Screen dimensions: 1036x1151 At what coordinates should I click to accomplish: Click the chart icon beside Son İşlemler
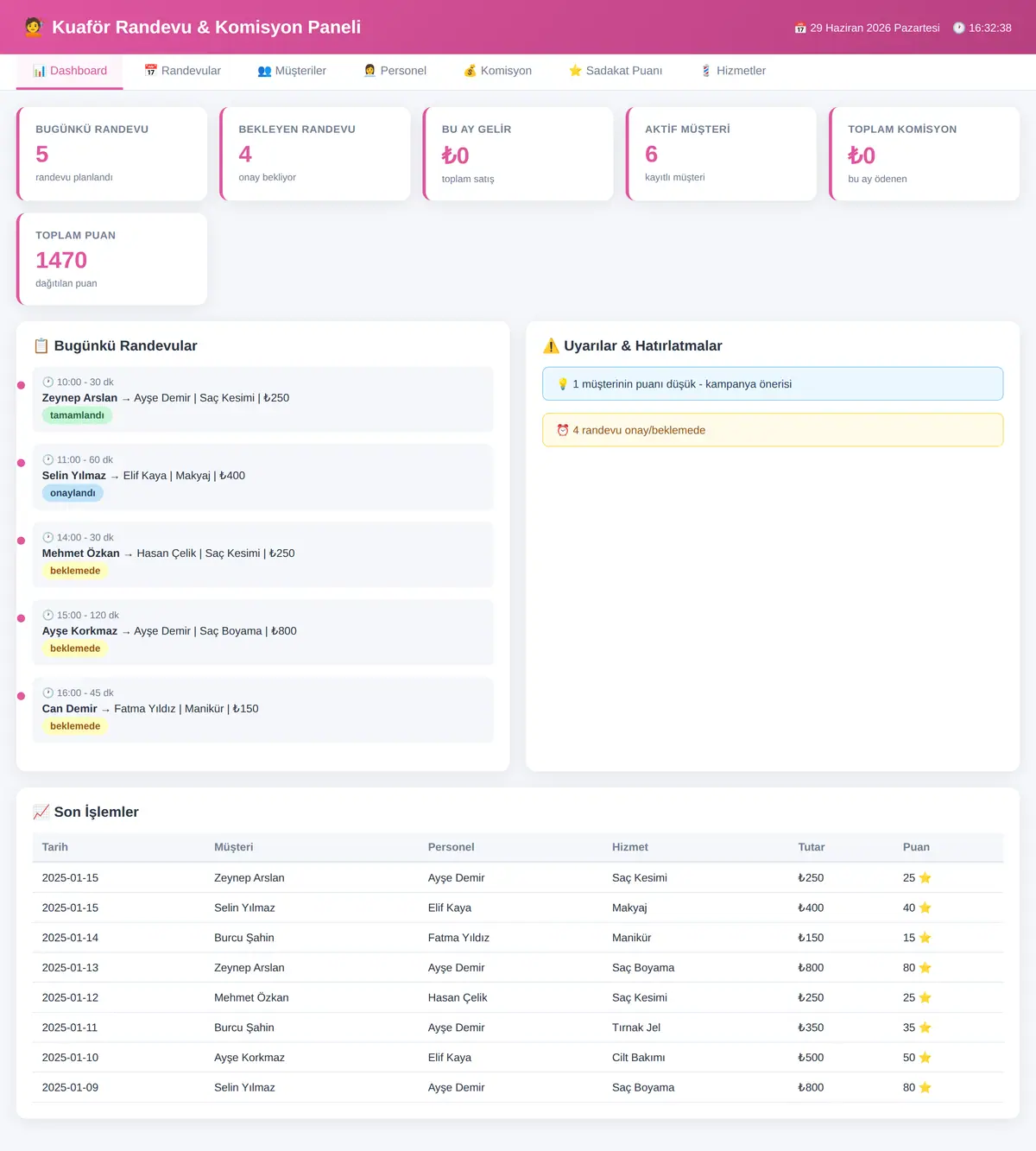[x=41, y=812]
